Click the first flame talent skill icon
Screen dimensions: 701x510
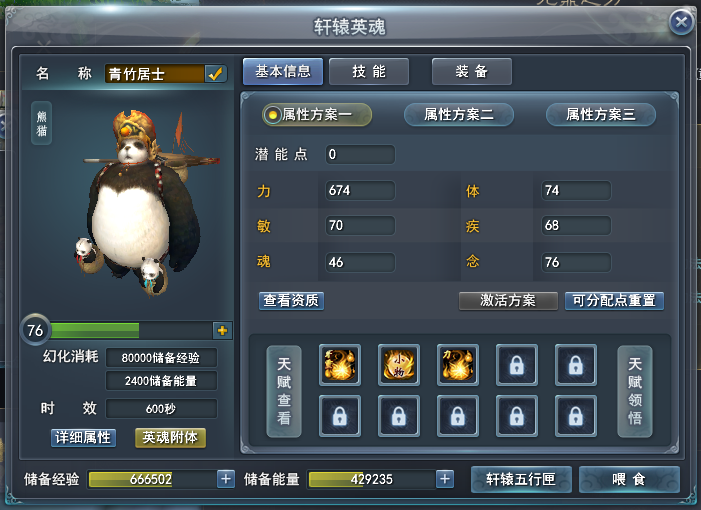coord(340,365)
